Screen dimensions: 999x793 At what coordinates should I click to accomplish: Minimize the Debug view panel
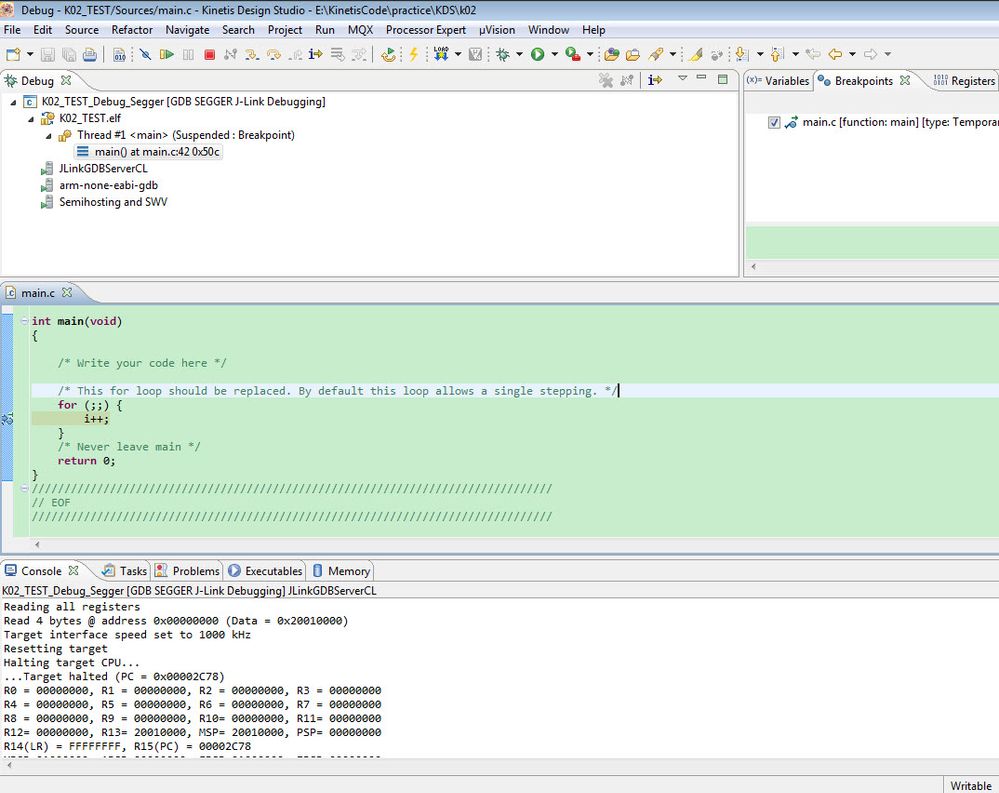coord(701,78)
